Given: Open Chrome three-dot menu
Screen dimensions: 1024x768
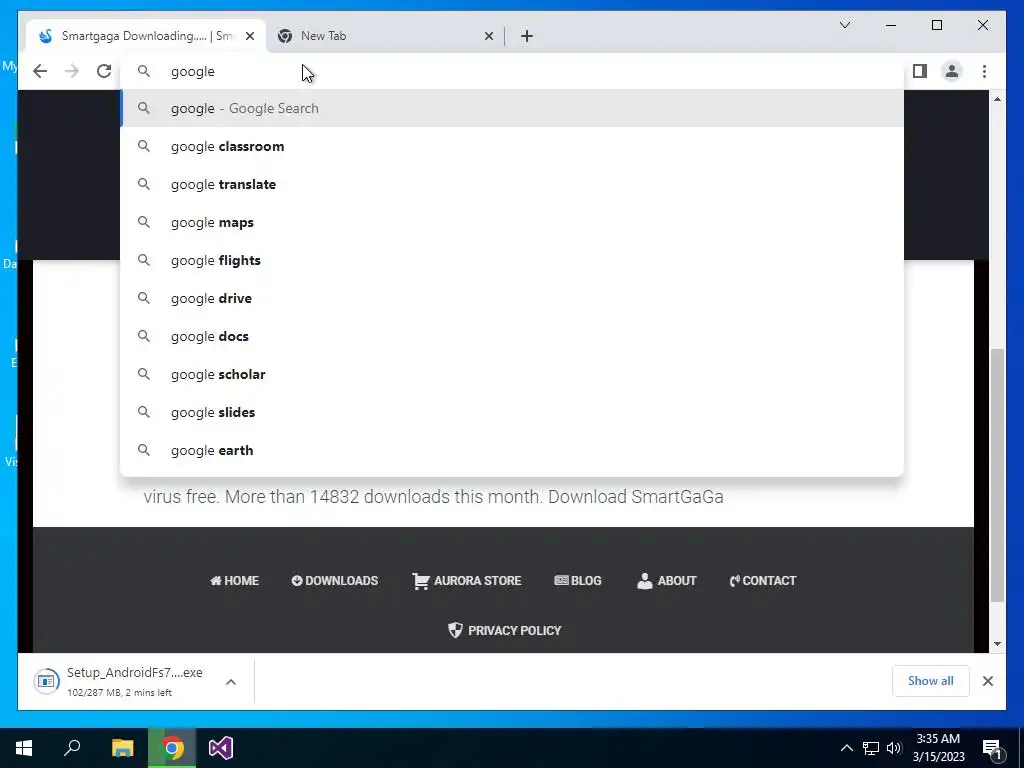Looking at the screenshot, I should pos(984,71).
